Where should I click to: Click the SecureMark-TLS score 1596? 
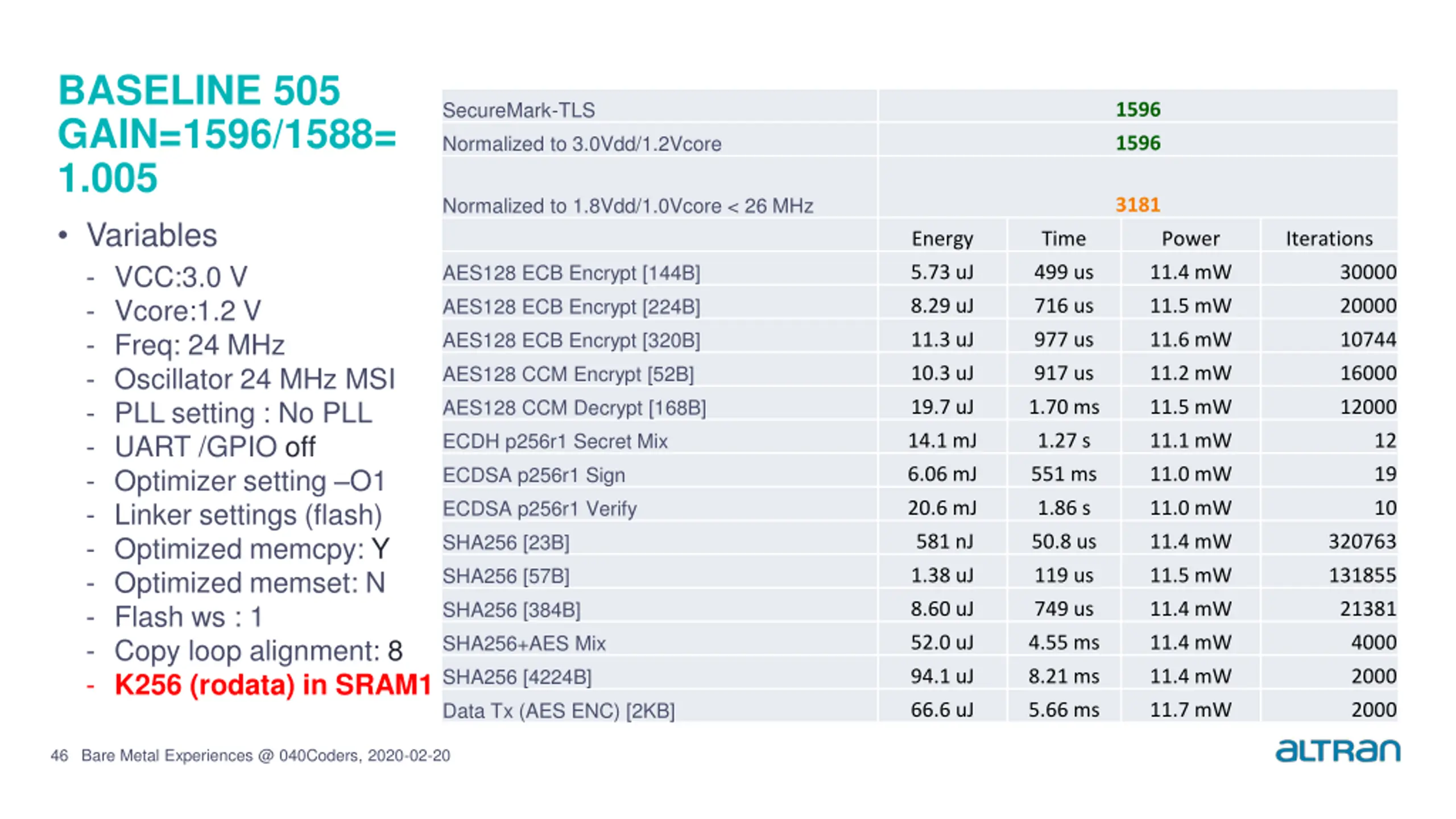pyautogui.click(x=1137, y=109)
